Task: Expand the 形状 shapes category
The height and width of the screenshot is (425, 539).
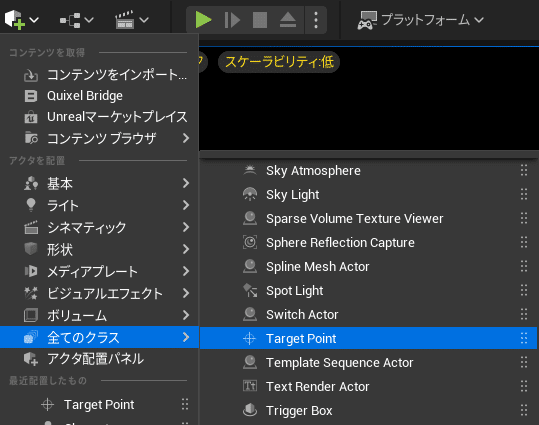Action: [x=99, y=249]
